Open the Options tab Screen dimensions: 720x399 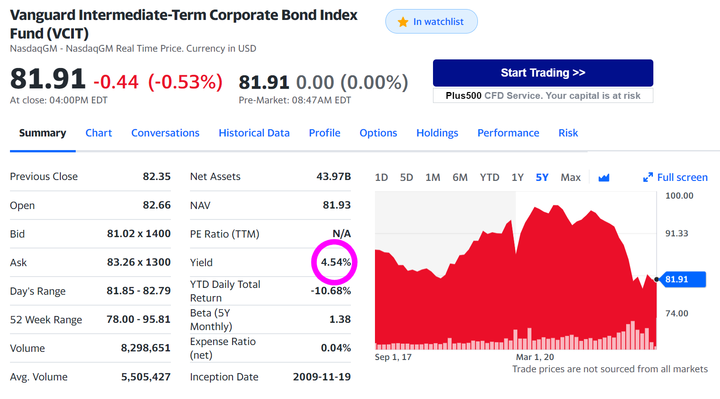(x=378, y=133)
